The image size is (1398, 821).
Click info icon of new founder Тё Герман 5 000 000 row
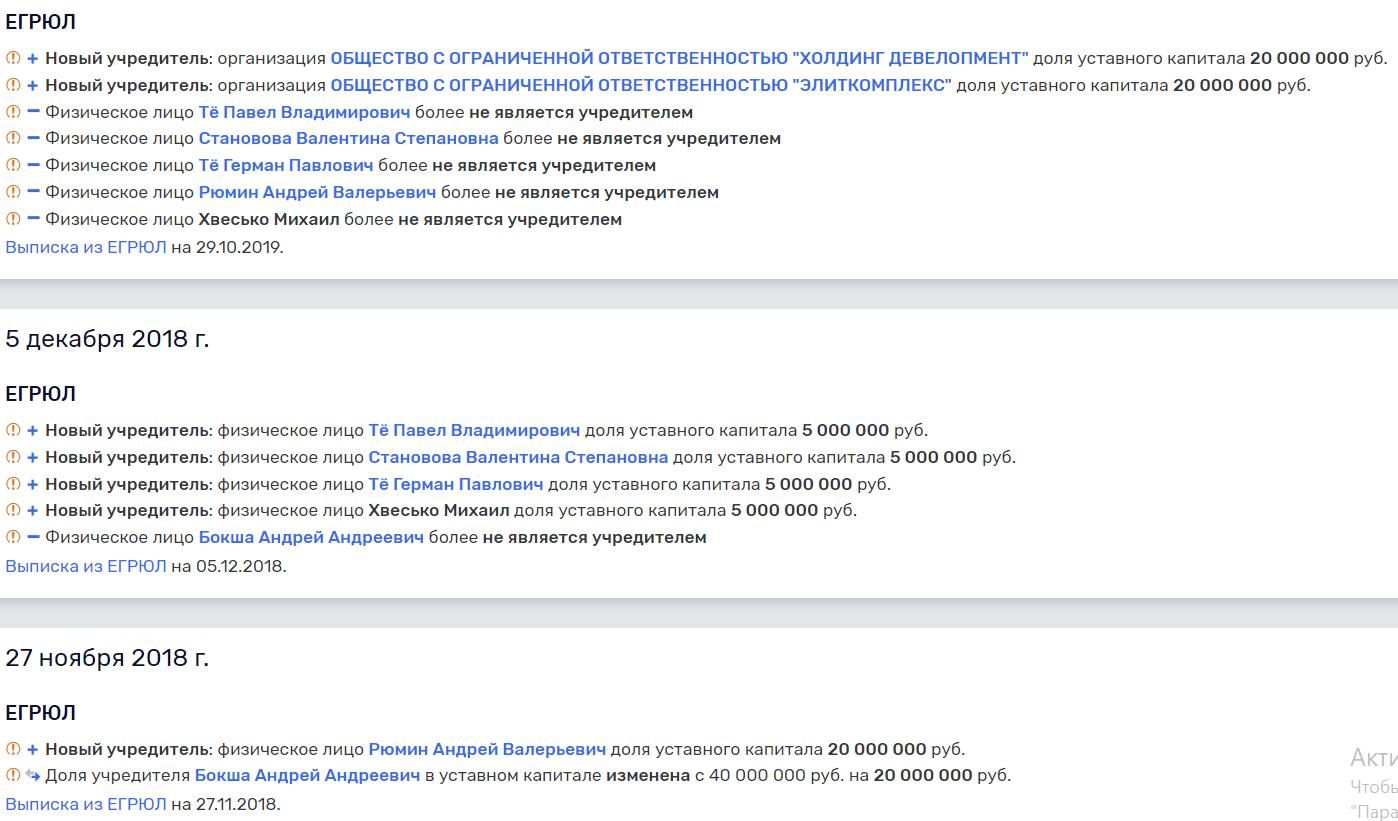(13, 485)
